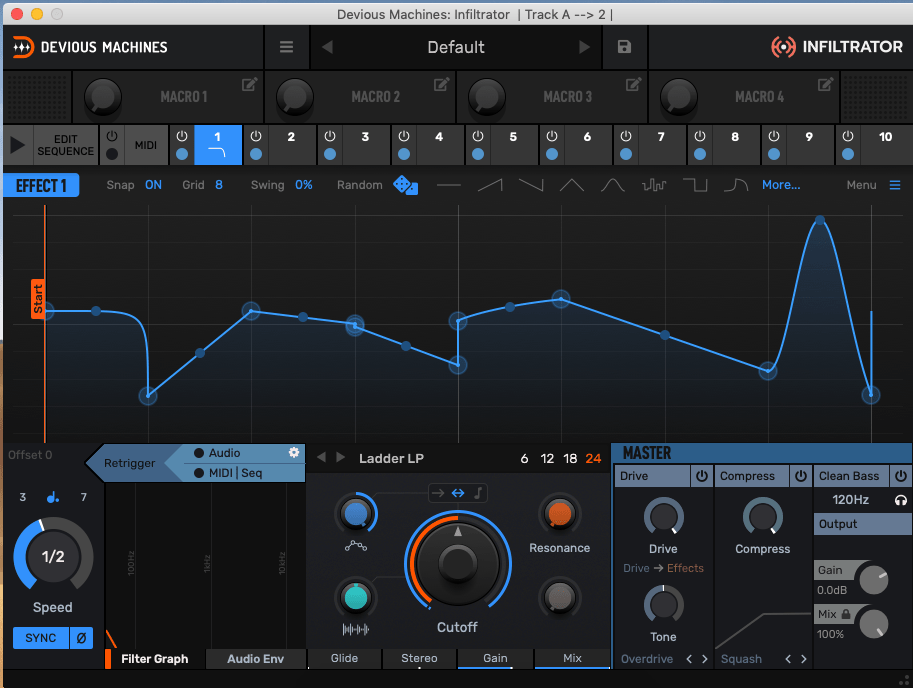Select next filter type arrow
913x688 pixels.
(x=341, y=458)
